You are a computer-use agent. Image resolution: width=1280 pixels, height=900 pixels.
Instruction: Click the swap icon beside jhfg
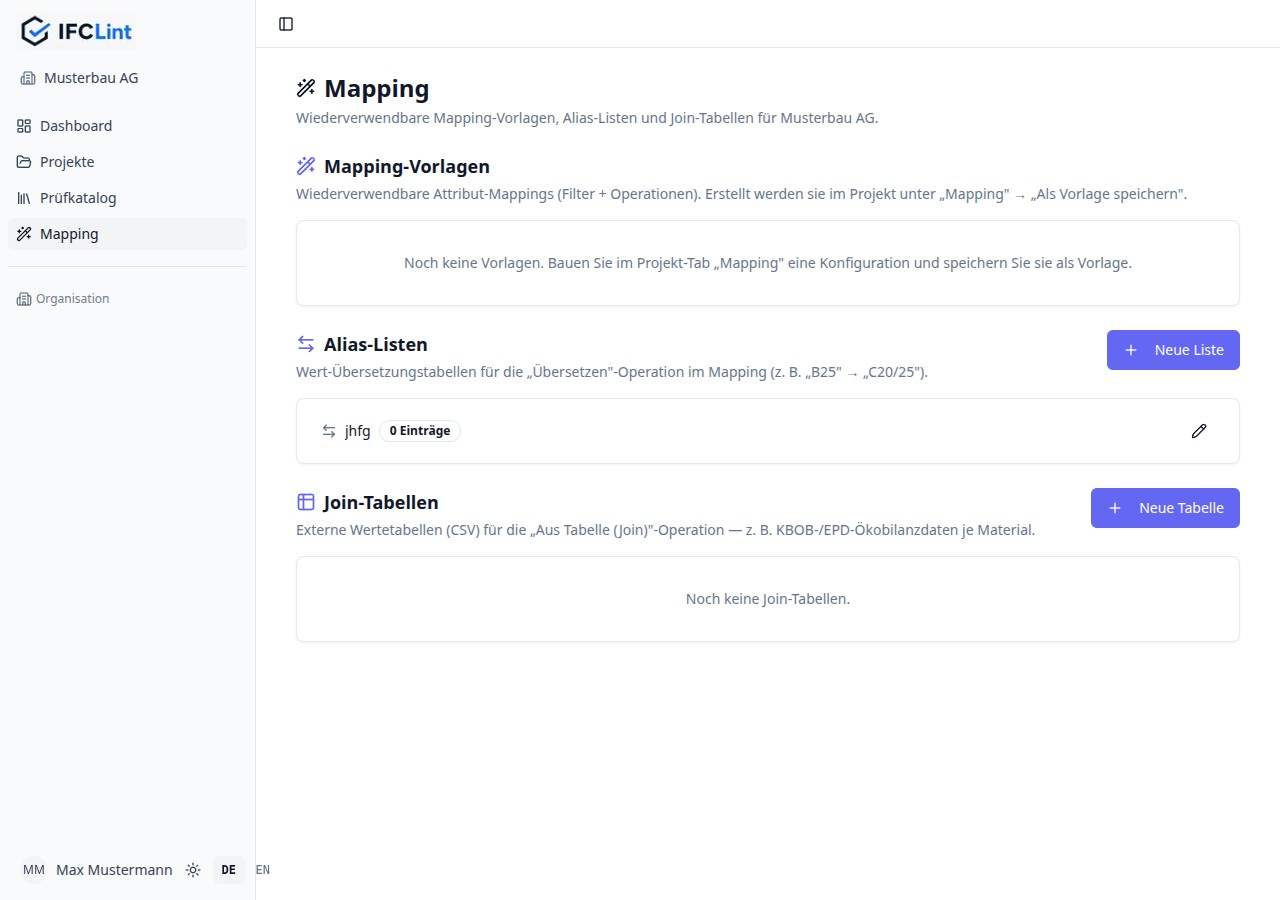[329, 431]
